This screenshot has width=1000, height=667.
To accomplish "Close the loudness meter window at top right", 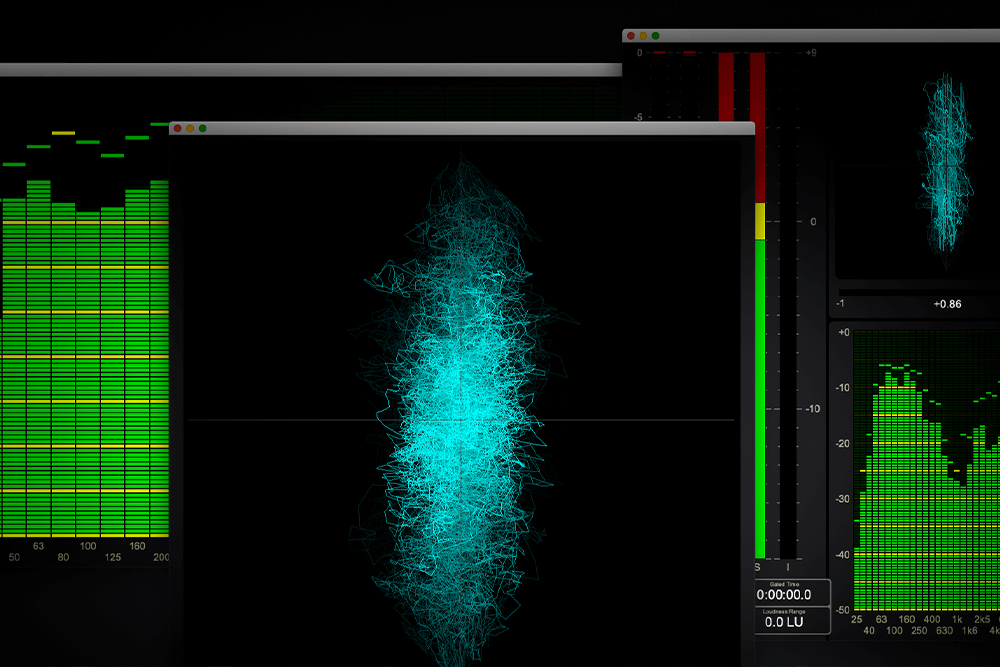I will pyautogui.click(x=631, y=35).
